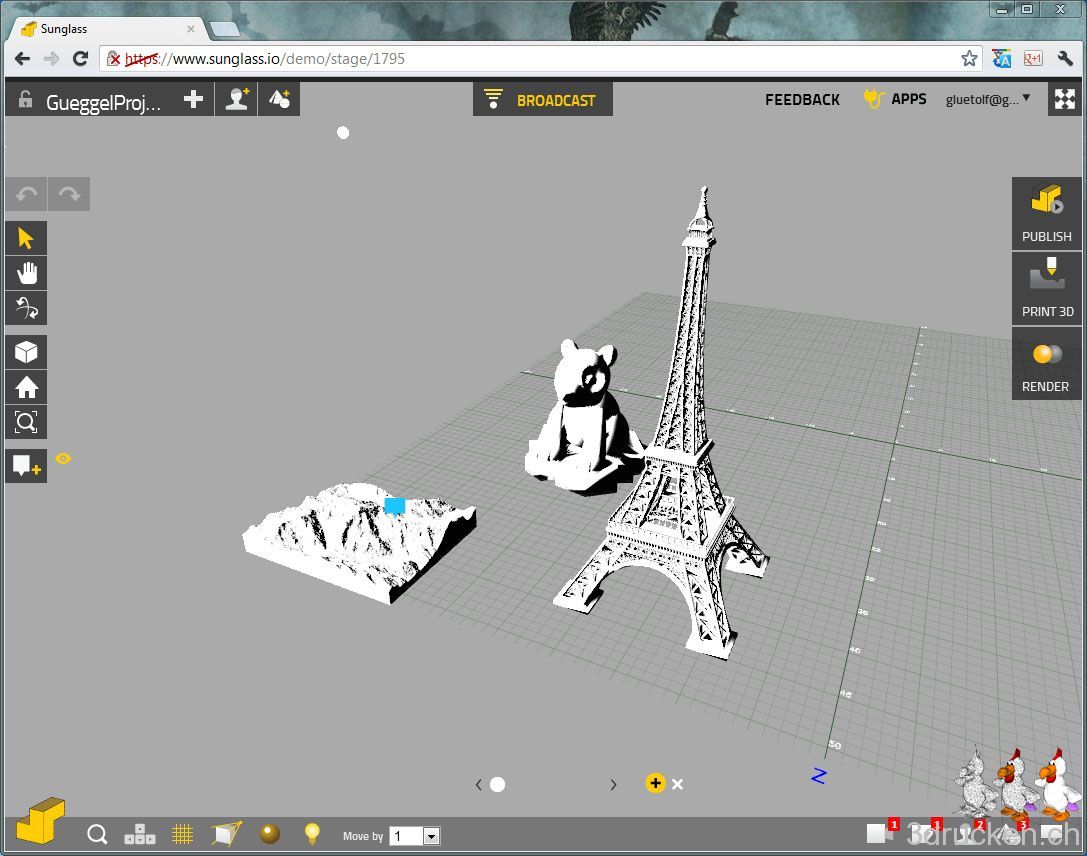
Task: Click inside the Move by value field
Action: [406, 836]
